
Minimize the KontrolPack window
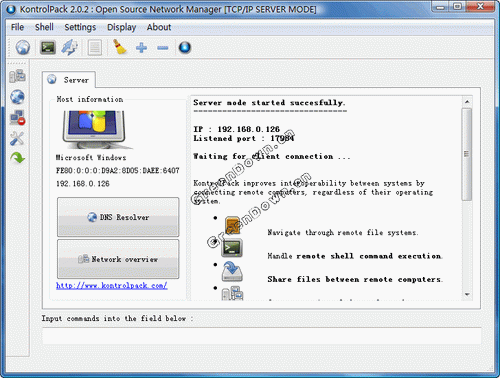[x=440, y=6]
